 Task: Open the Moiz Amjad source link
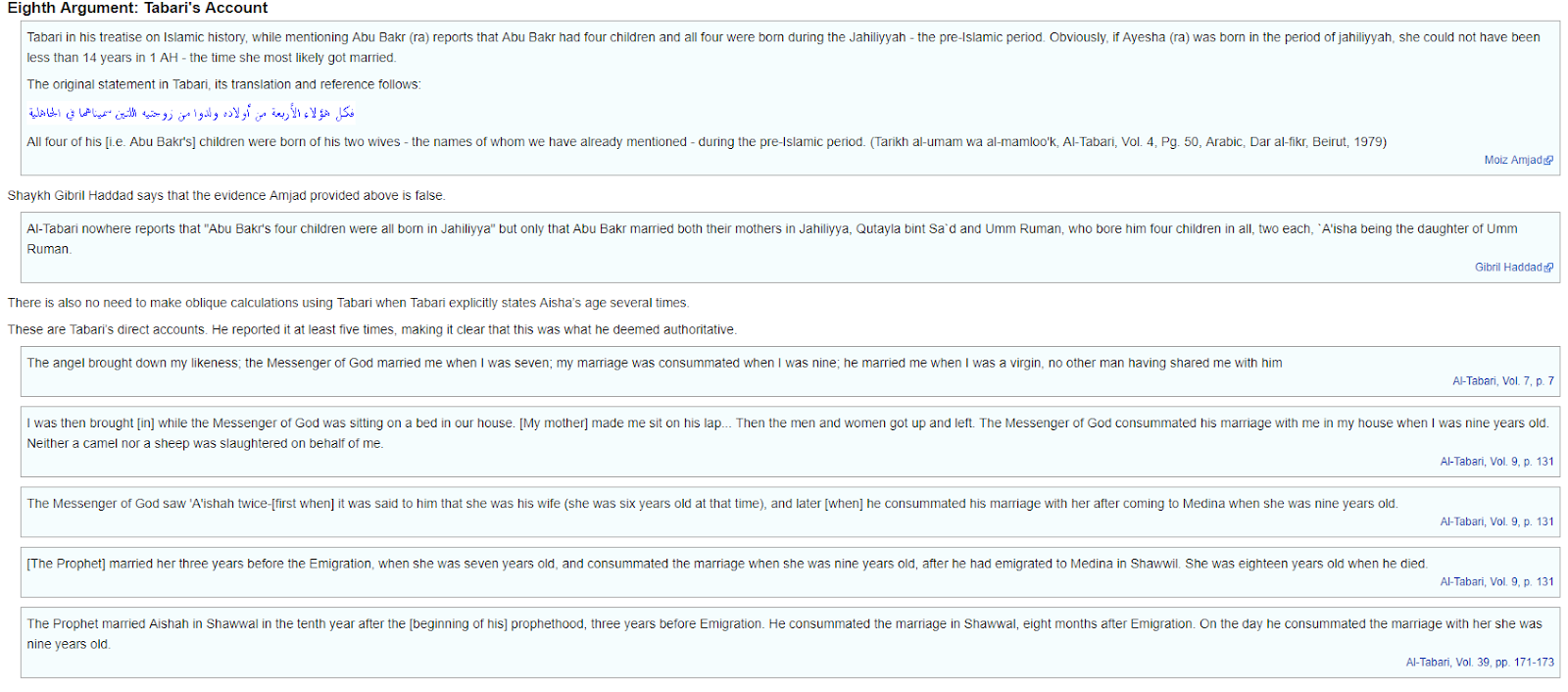(1512, 160)
